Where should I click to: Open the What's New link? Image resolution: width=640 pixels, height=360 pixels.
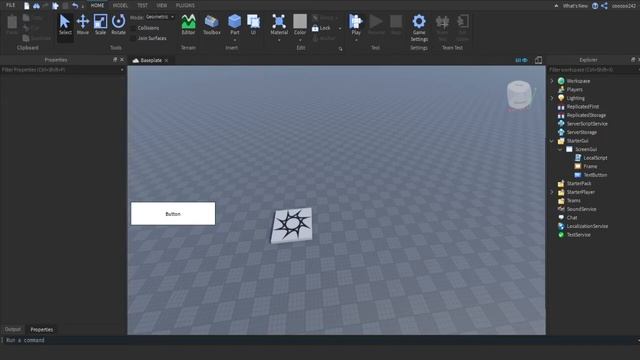click(575, 6)
